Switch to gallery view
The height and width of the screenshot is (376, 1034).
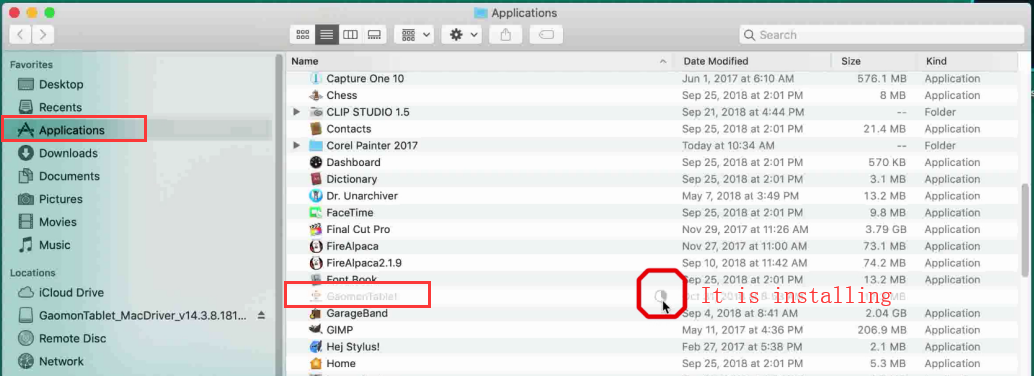tap(374, 34)
